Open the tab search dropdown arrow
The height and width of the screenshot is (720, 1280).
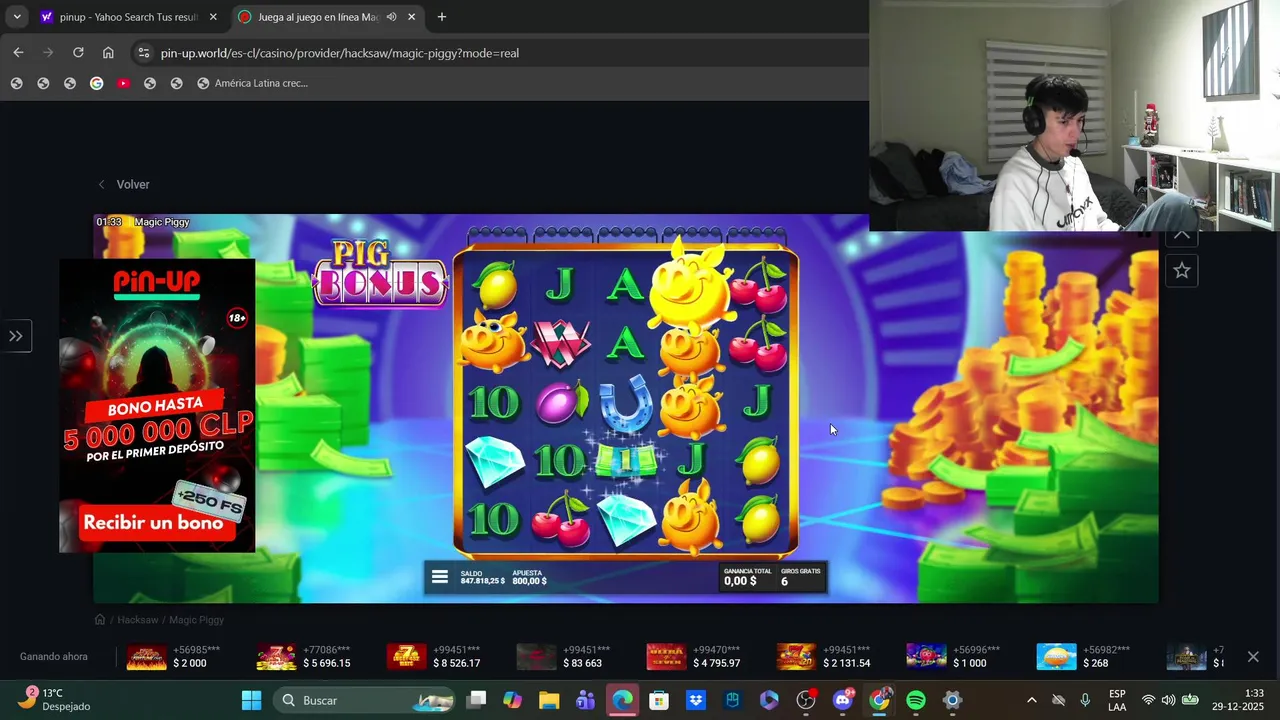tap(17, 17)
